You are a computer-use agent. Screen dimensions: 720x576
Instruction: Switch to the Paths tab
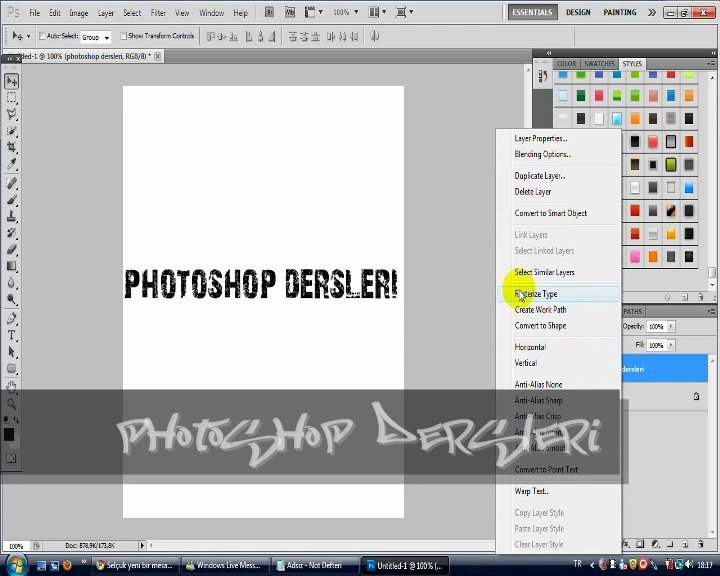632,311
